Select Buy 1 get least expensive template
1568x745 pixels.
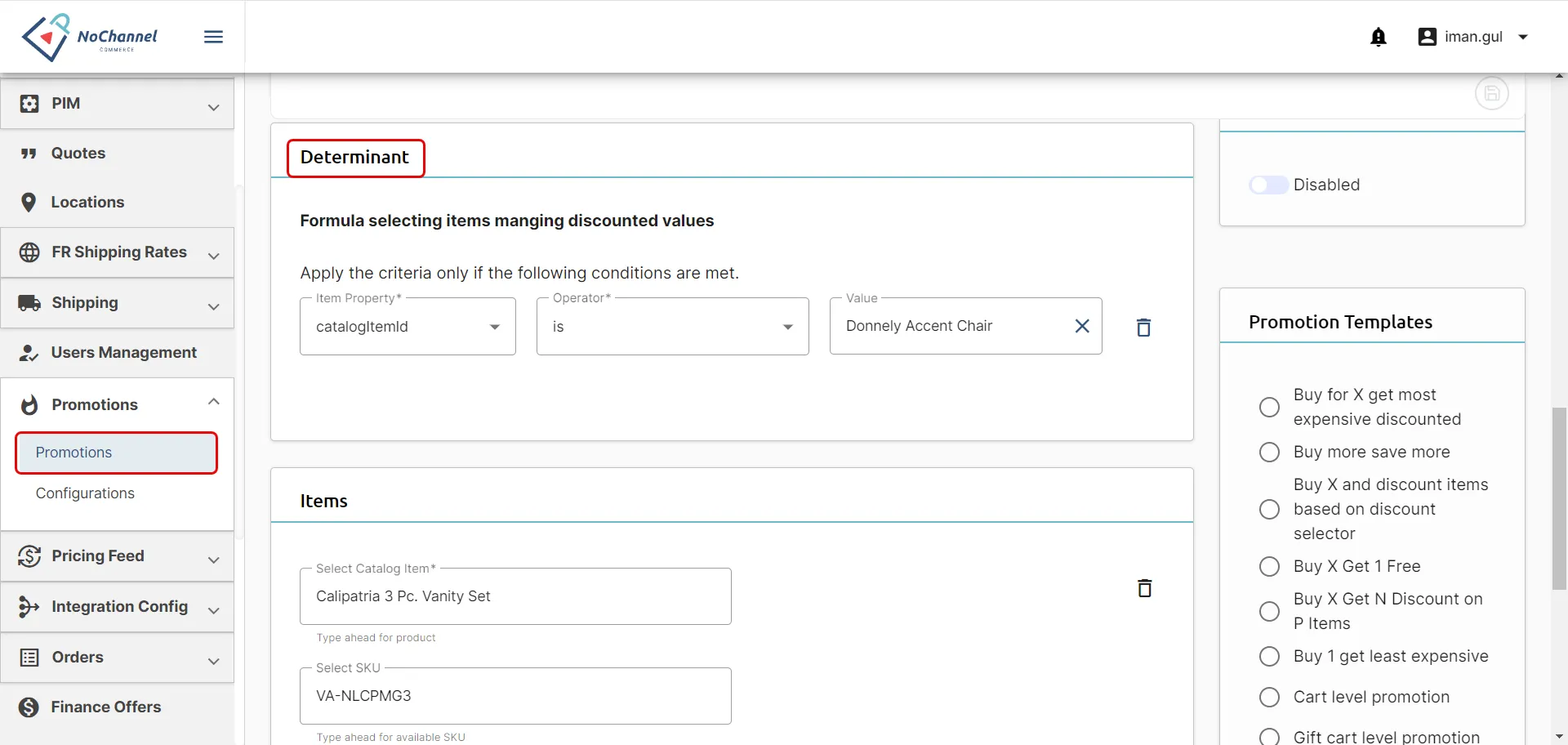pos(1269,656)
